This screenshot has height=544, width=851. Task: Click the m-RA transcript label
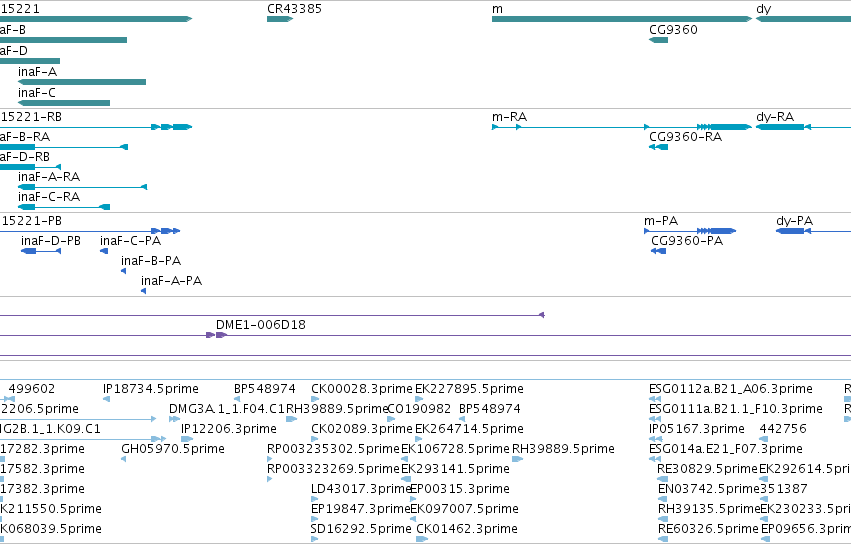tap(509, 117)
